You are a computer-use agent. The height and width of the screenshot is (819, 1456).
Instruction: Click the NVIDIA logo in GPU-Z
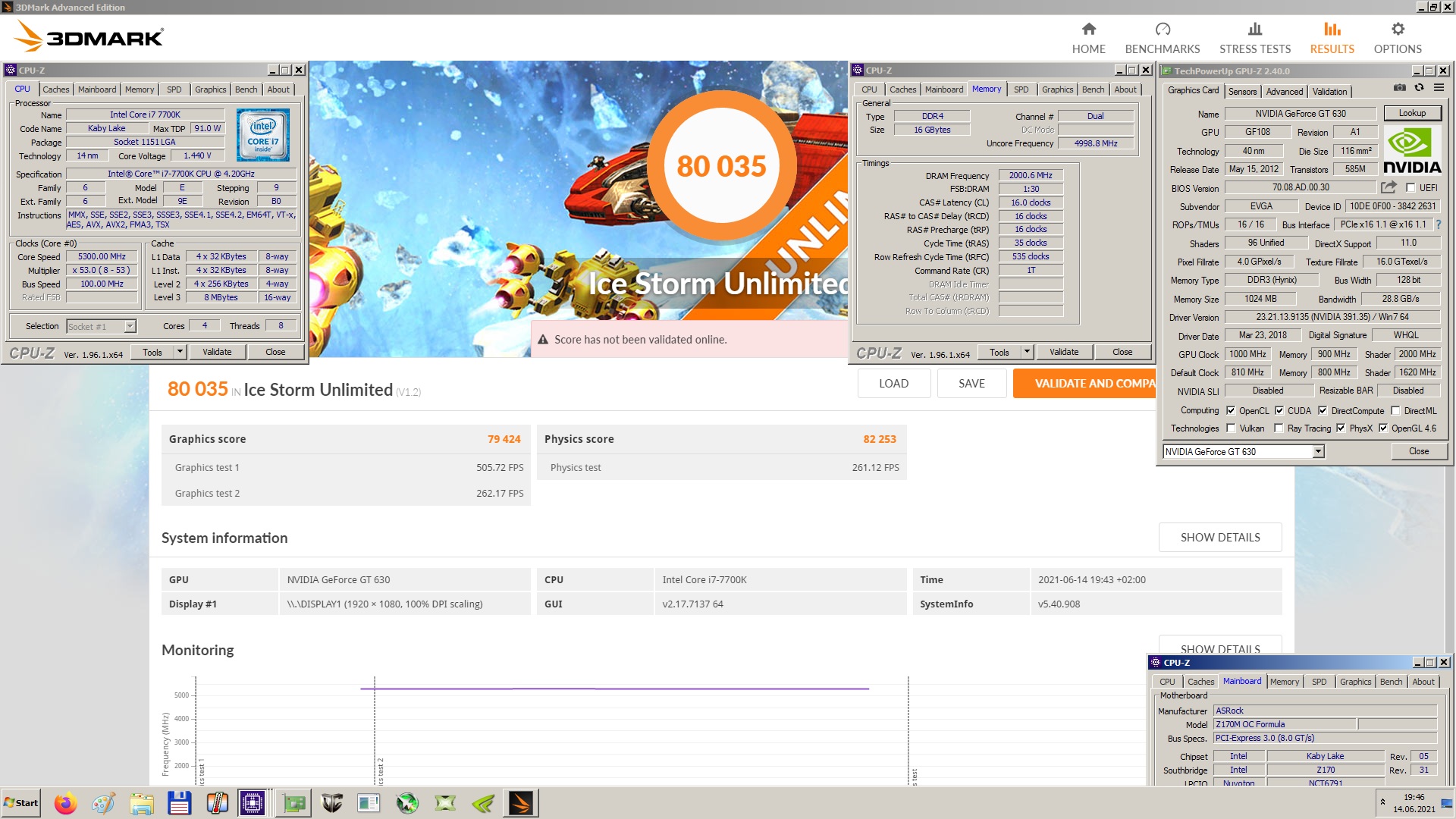click(x=1412, y=150)
